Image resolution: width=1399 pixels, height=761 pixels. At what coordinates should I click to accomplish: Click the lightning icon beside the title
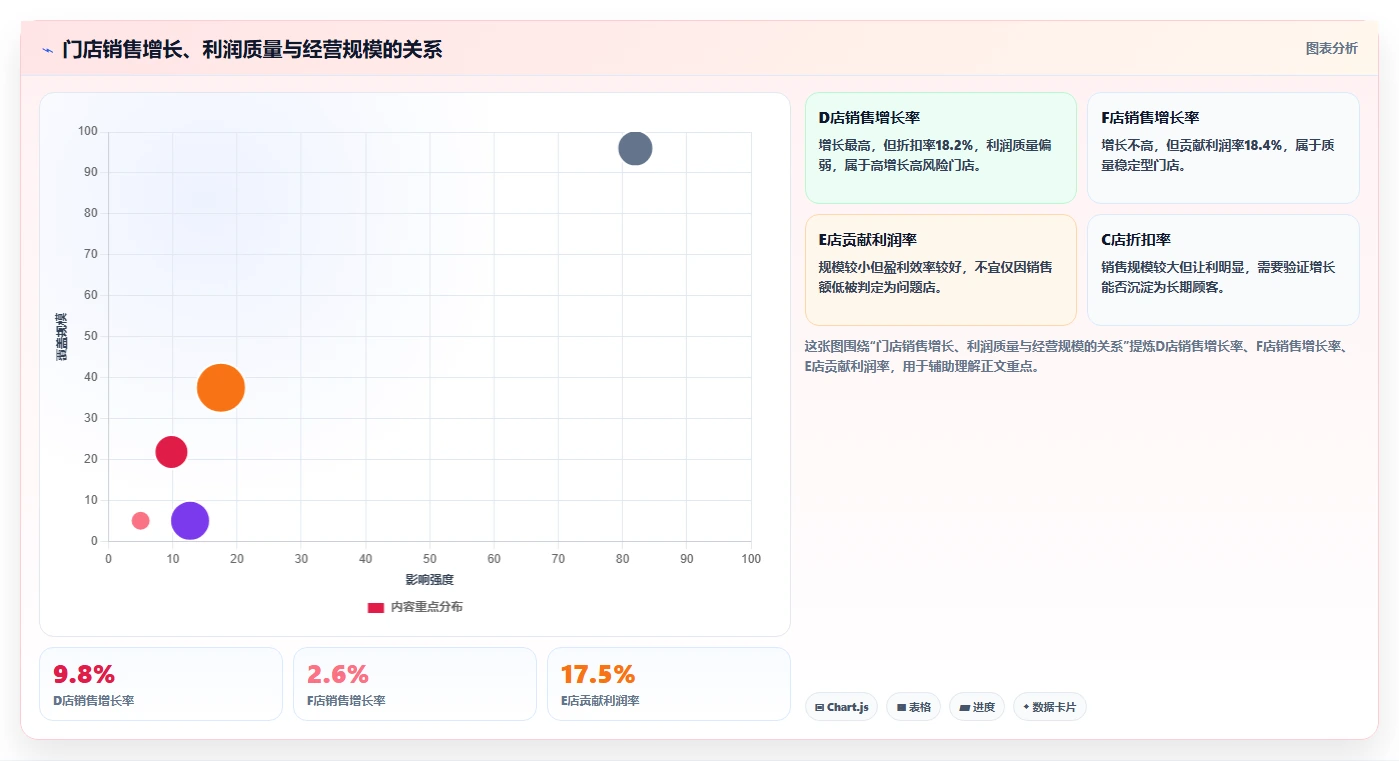click(47, 50)
